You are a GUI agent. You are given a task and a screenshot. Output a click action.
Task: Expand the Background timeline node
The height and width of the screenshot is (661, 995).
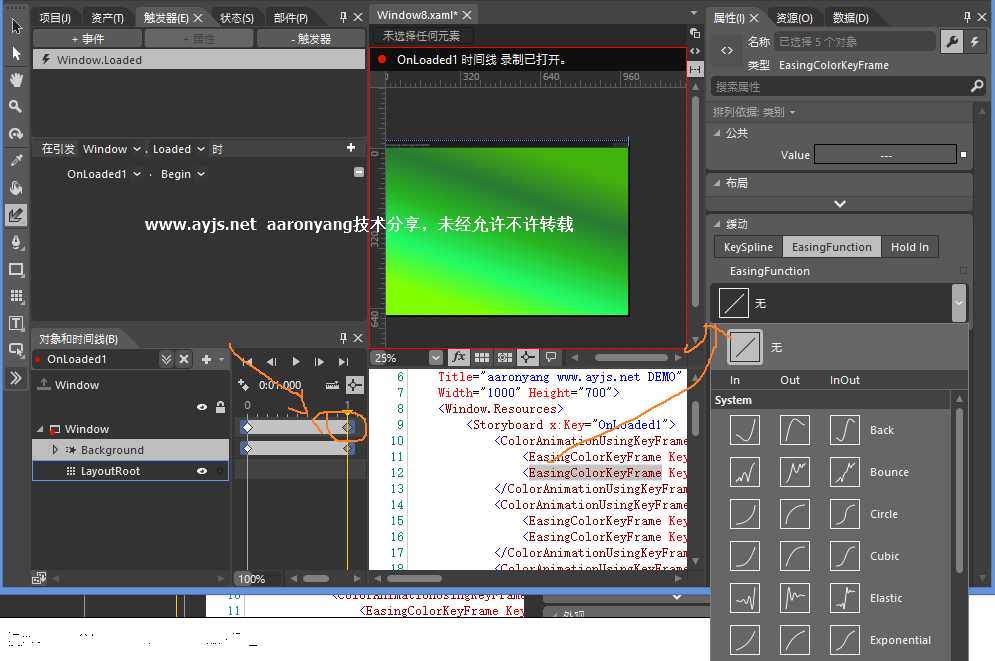[55, 450]
